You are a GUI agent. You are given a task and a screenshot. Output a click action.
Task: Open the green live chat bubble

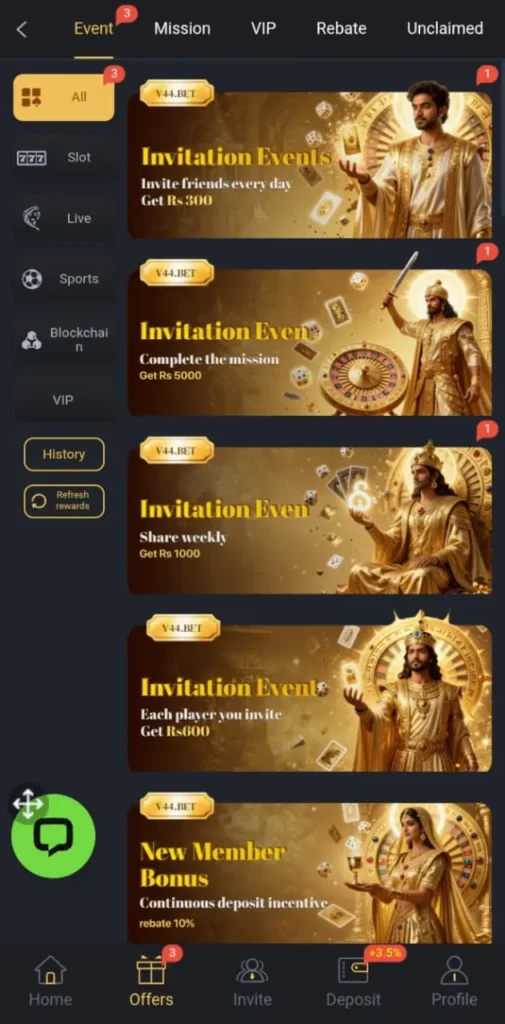(54, 837)
